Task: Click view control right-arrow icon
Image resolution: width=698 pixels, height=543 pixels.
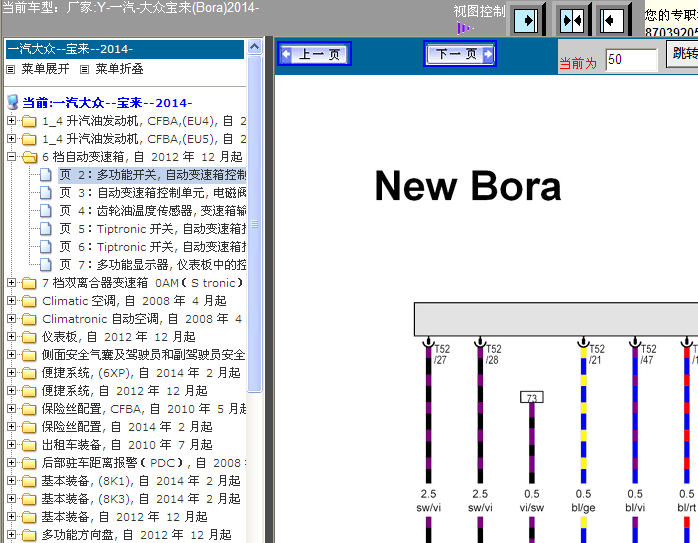Action: point(526,20)
